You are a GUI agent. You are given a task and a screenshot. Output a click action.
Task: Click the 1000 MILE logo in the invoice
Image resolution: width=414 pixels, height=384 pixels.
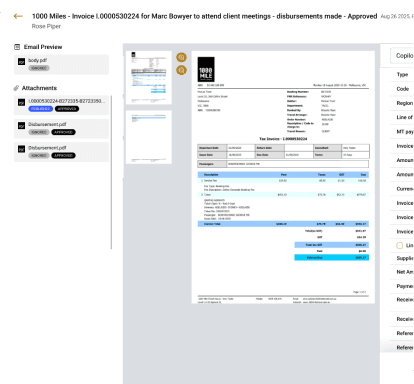pyautogui.click(x=206, y=69)
